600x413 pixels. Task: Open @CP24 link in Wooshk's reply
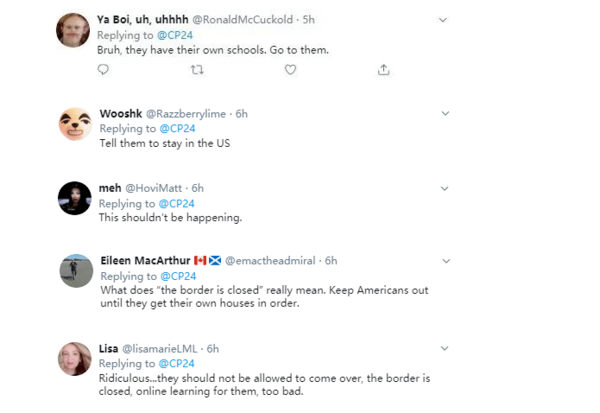pos(177,128)
